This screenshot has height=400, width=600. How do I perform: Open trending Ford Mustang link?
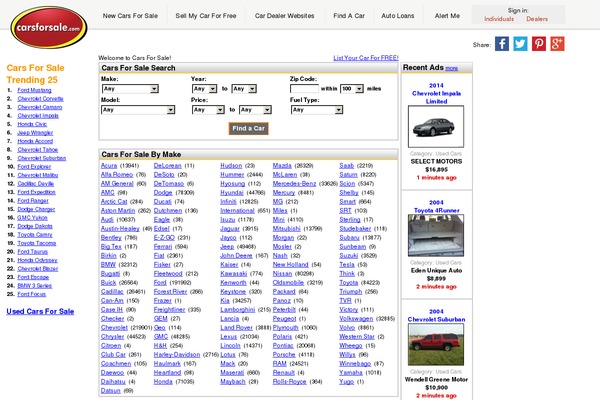coord(34,90)
